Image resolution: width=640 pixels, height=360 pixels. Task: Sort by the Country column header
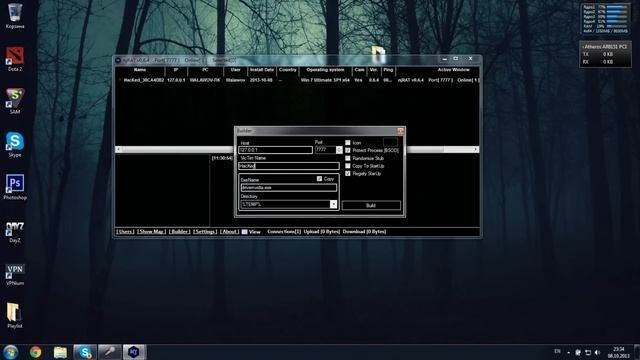(x=287, y=70)
